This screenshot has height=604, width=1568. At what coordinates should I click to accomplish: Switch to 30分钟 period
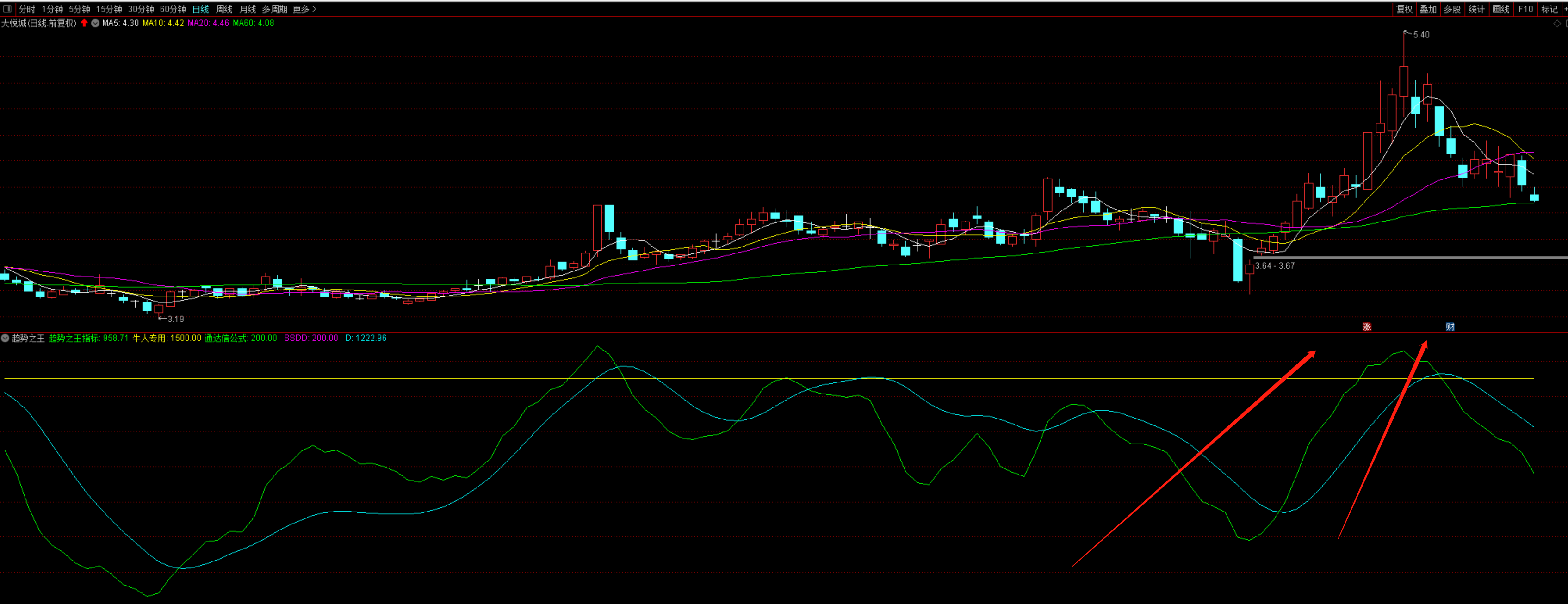(x=141, y=9)
